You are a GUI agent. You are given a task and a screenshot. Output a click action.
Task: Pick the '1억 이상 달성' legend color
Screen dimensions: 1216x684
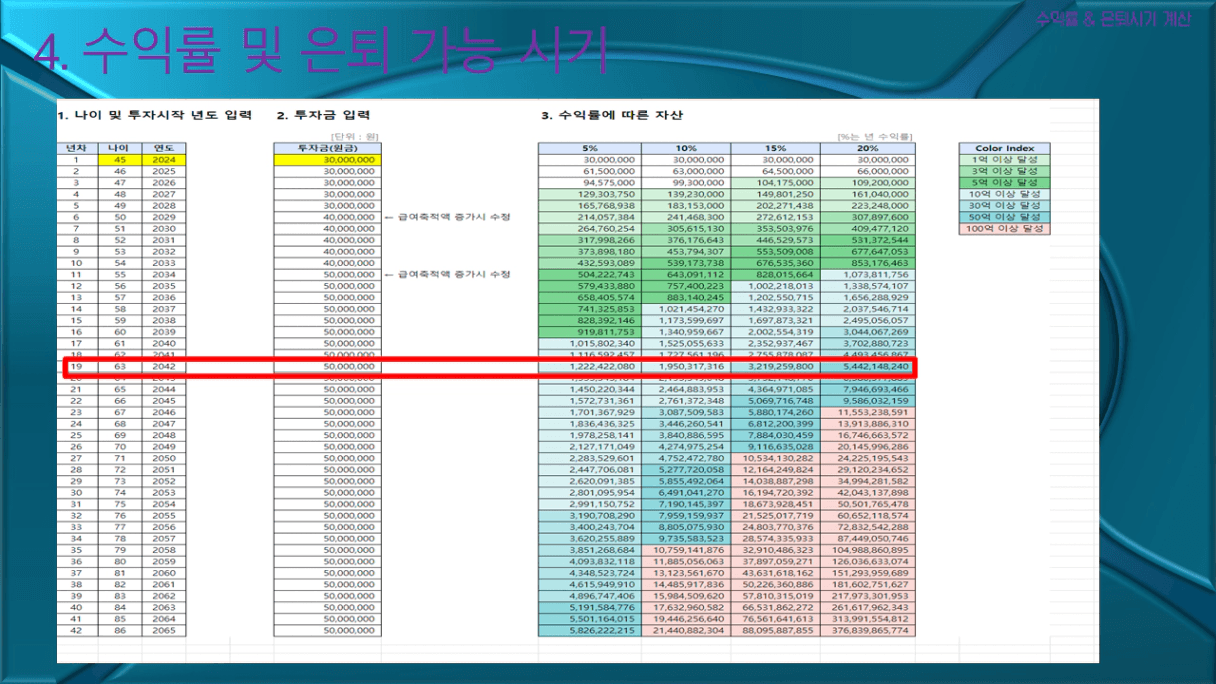click(x=1004, y=160)
